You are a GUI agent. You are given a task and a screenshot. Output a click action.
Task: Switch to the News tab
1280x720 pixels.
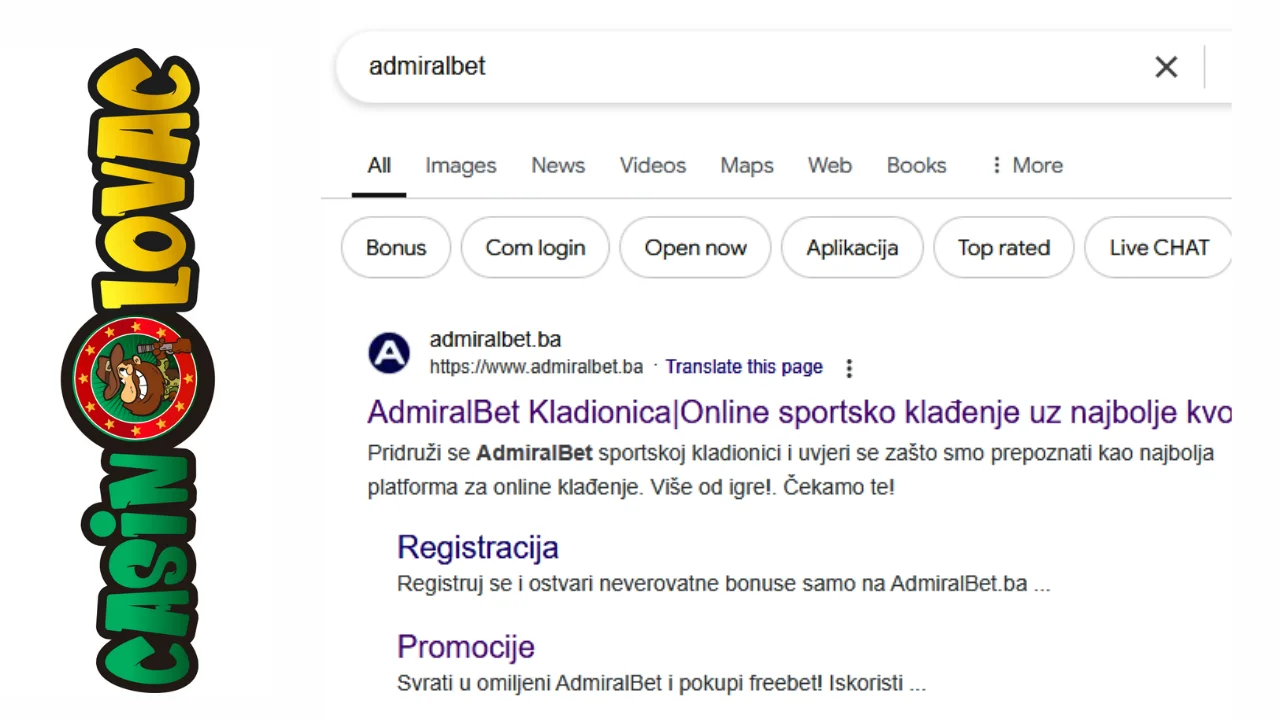tap(558, 166)
